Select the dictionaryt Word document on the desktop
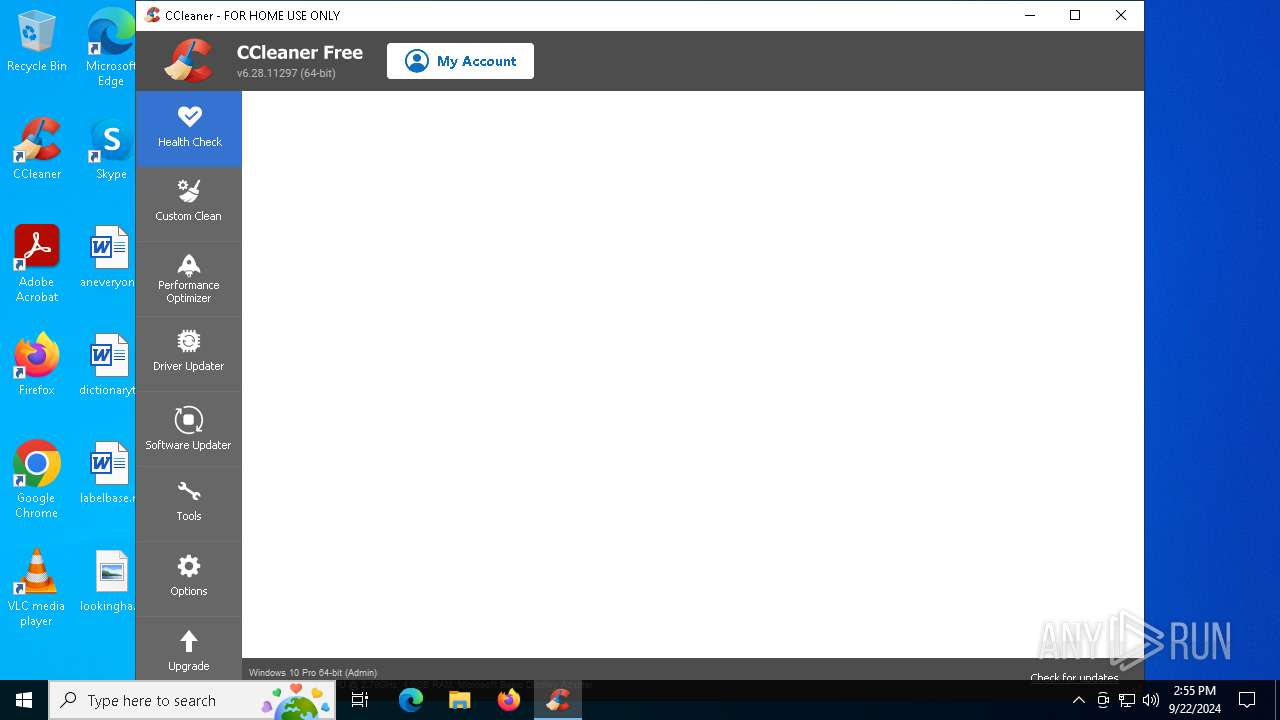1280x720 pixels. [x=109, y=365]
